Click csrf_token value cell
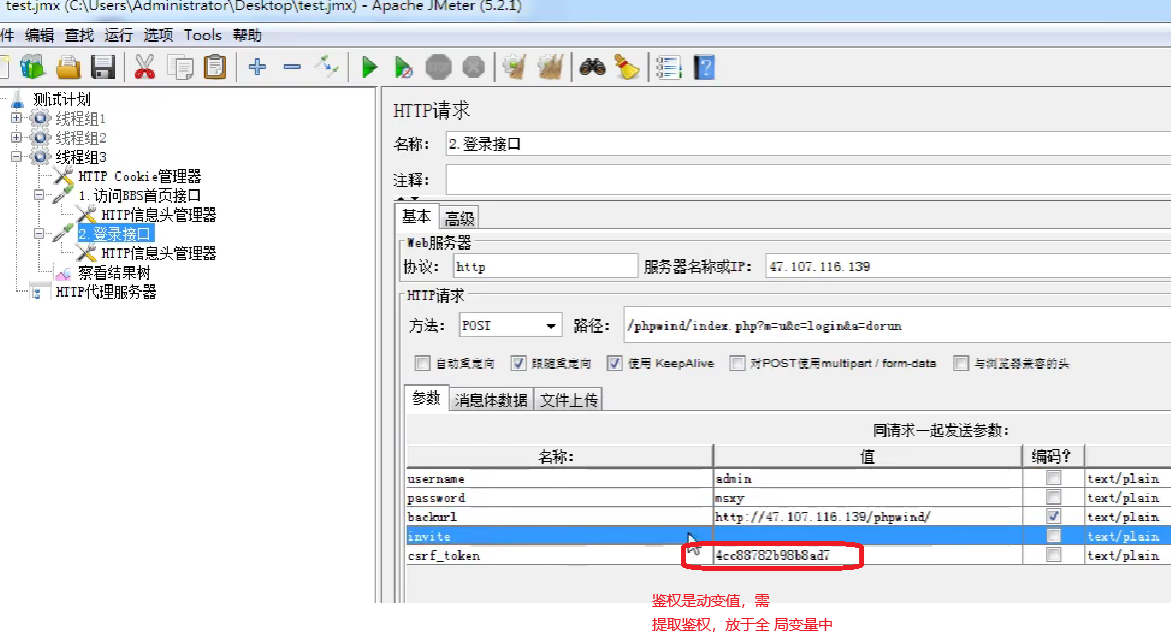This screenshot has height=634, width=1171. tap(867, 555)
